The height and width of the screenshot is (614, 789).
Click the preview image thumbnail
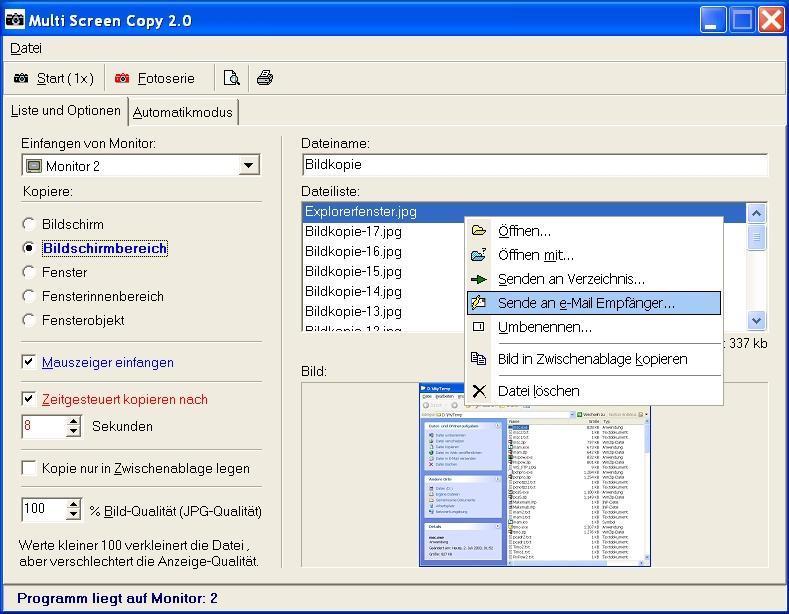(x=534, y=475)
